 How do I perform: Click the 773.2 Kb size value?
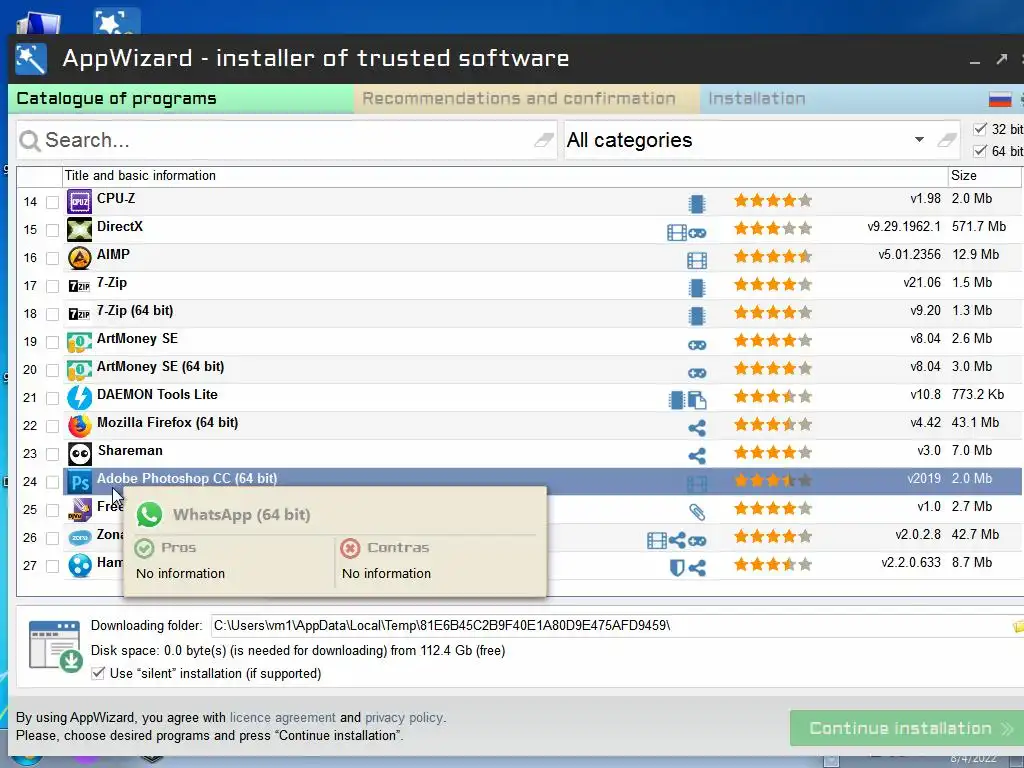[978, 394]
